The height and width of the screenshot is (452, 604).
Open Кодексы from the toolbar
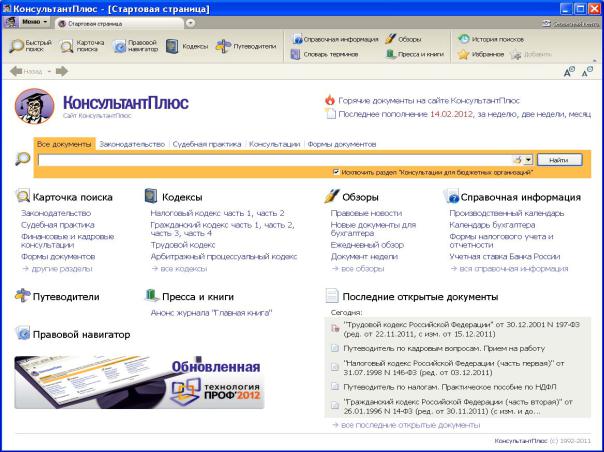pos(187,46)
